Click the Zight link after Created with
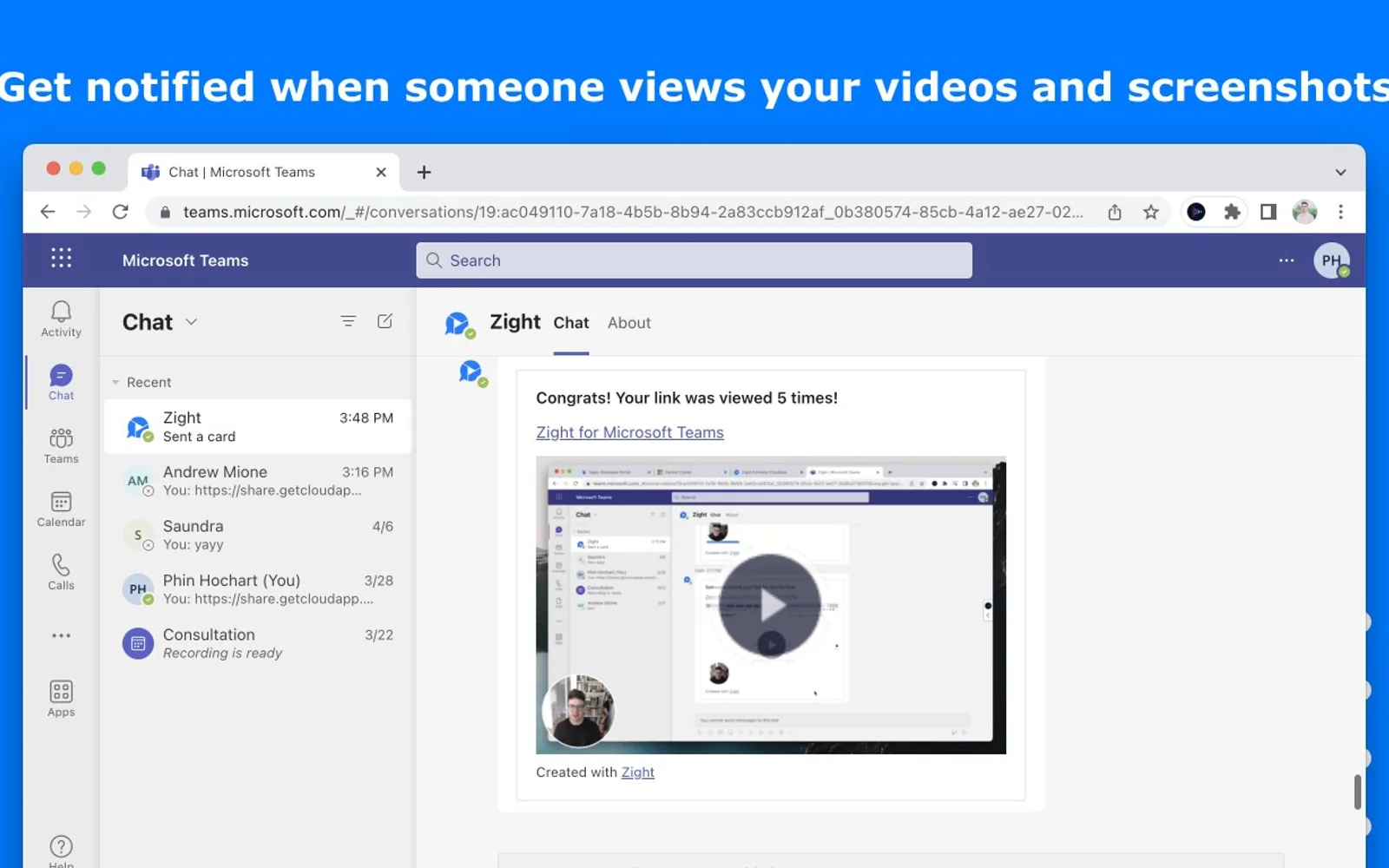Image resolution: width=1389 pixels, height=868 pixels. point(637,772)
